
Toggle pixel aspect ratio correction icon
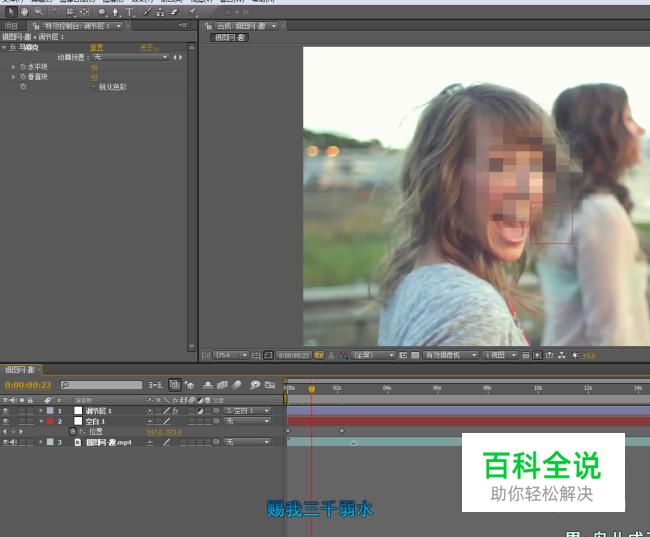coord(525,355)
